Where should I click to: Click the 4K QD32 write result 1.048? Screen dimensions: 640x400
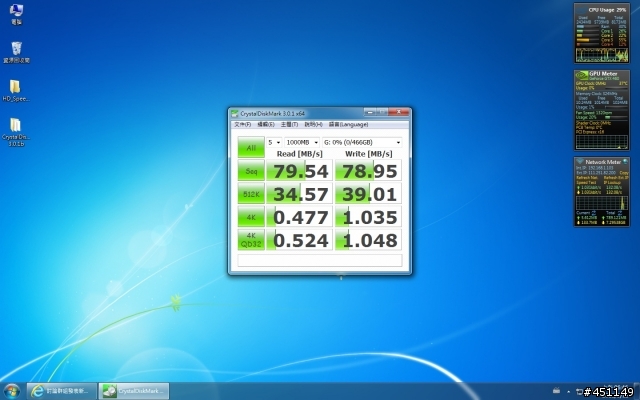(x=368, y=240)
